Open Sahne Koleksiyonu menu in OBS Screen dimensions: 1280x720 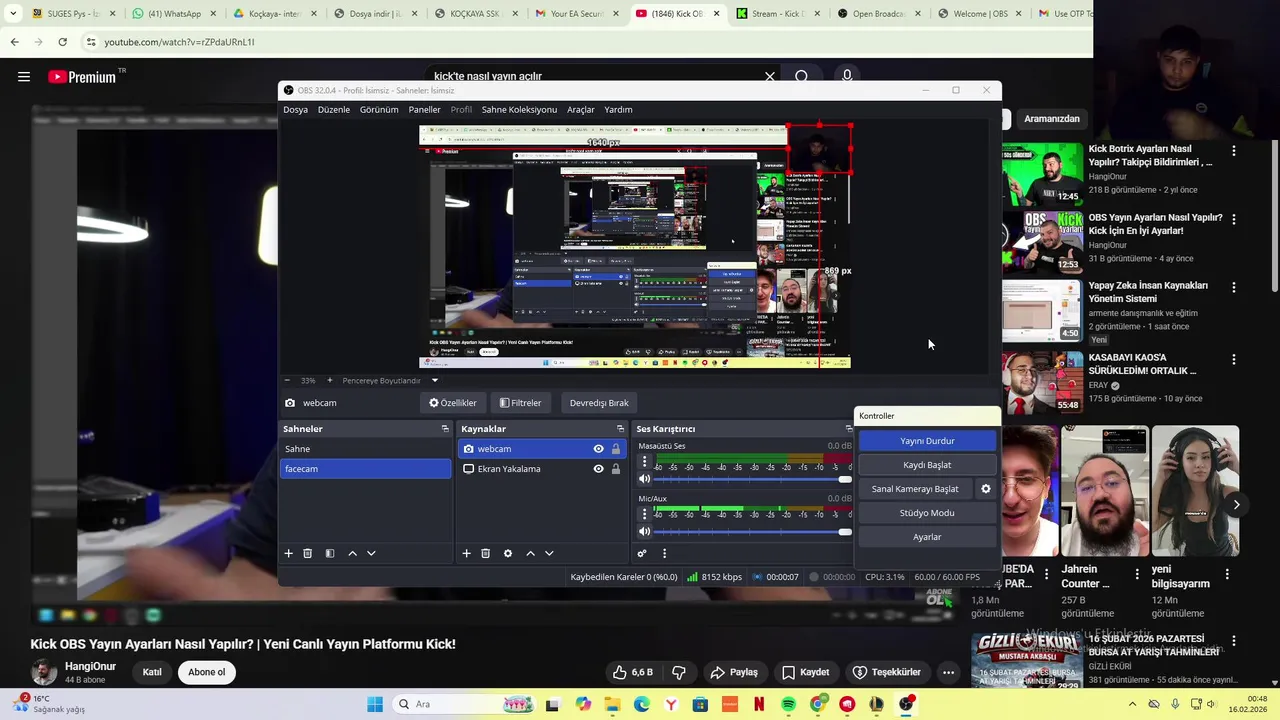coord(519,110)
